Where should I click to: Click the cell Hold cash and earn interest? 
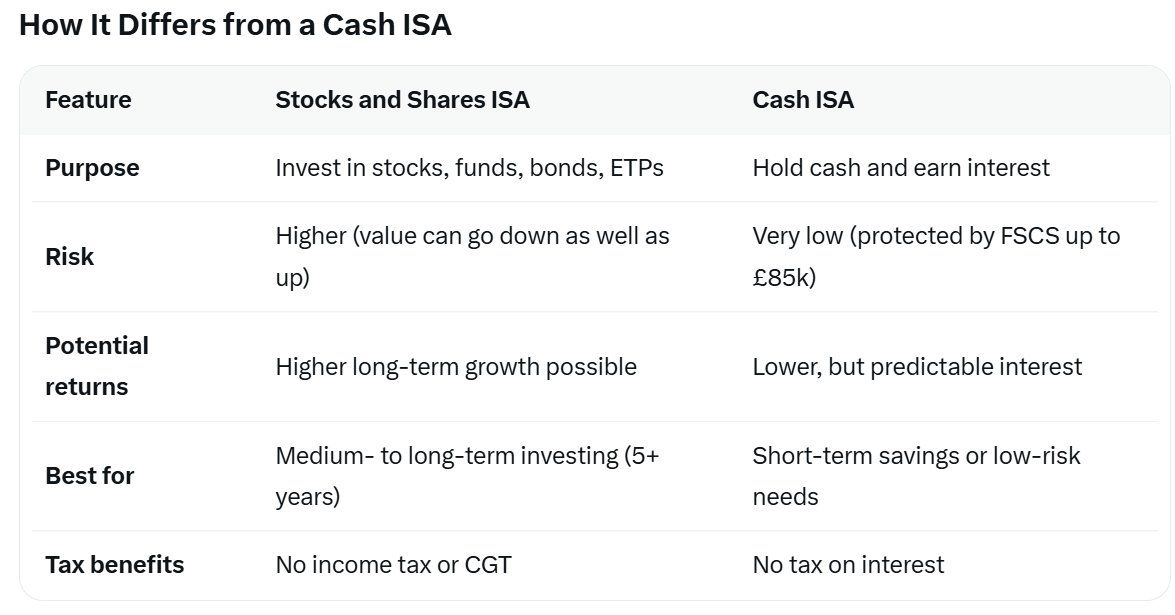(900, 168)
